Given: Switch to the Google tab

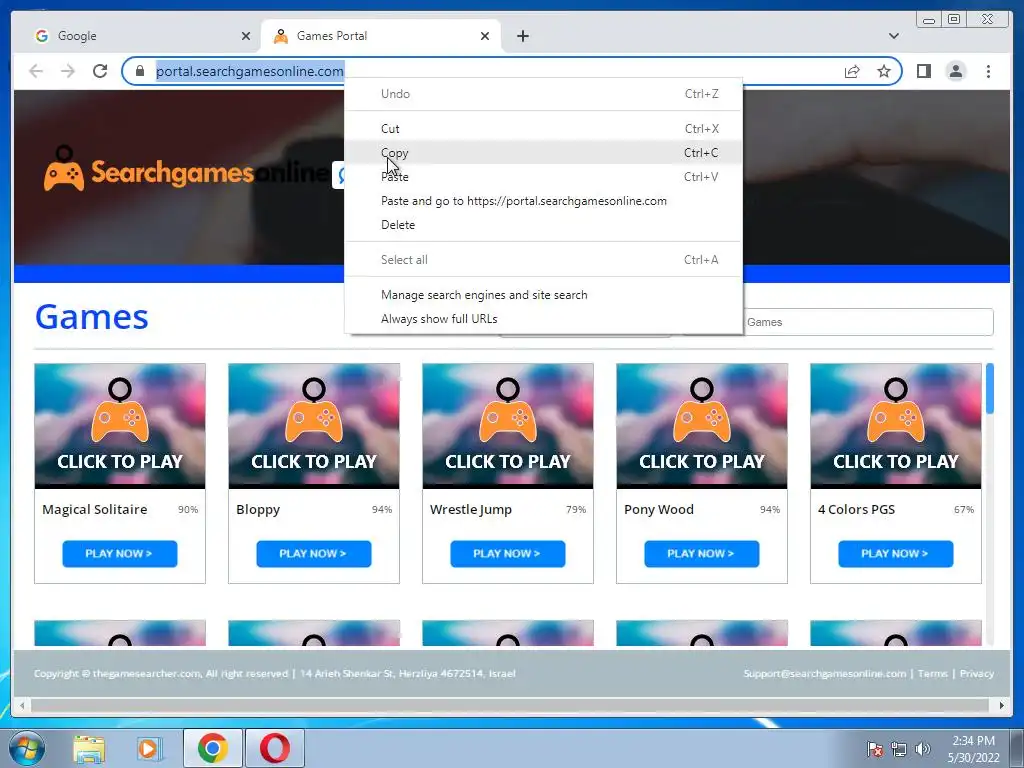Looking at the screenshot, I should pos(142,36).
